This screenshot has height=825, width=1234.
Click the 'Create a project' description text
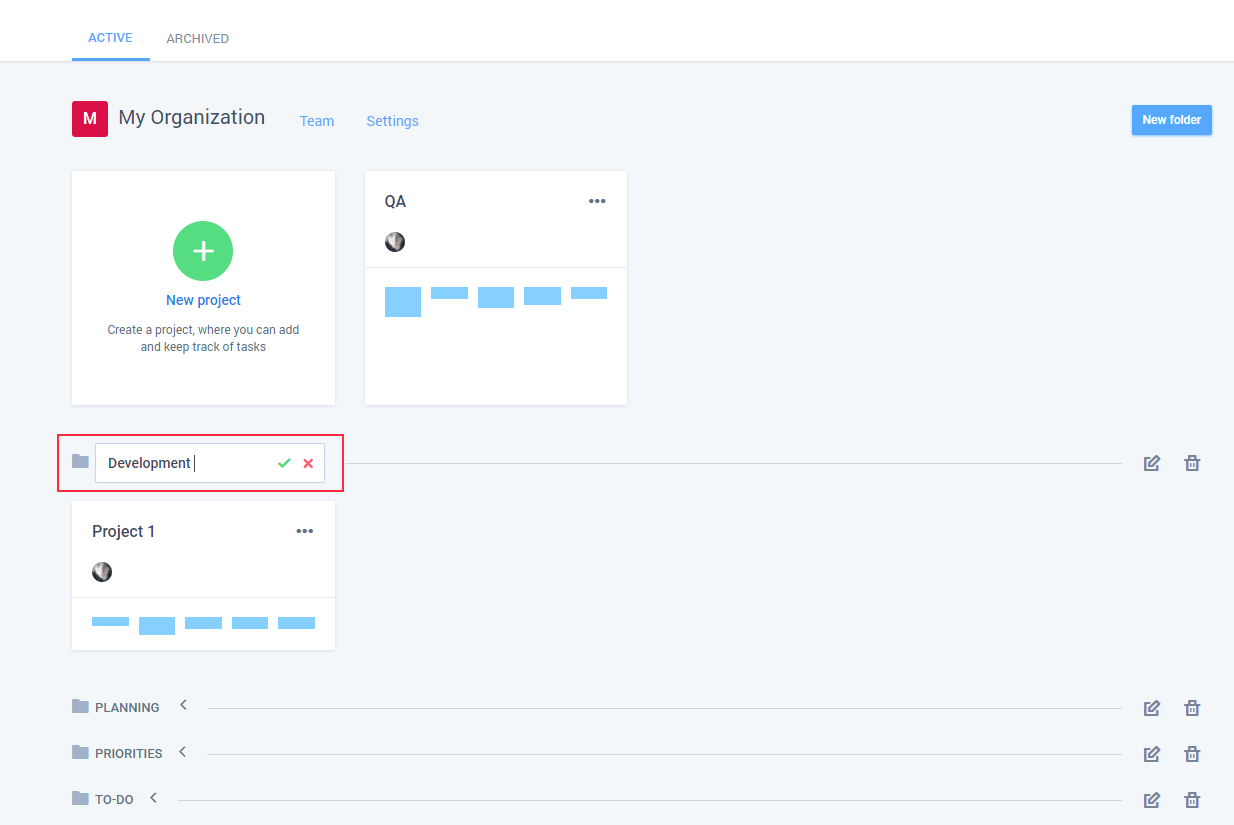[x=203, y=338]
